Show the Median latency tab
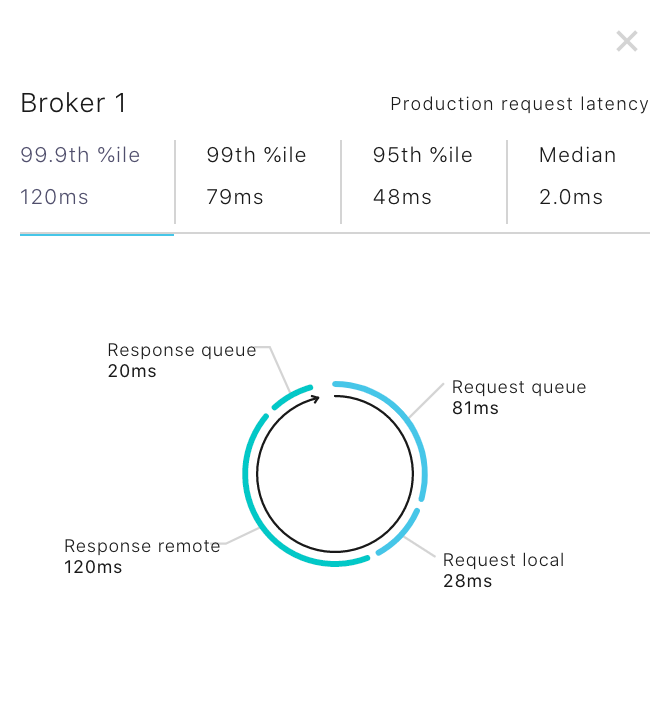668x728 pixels. pos(578,175)
